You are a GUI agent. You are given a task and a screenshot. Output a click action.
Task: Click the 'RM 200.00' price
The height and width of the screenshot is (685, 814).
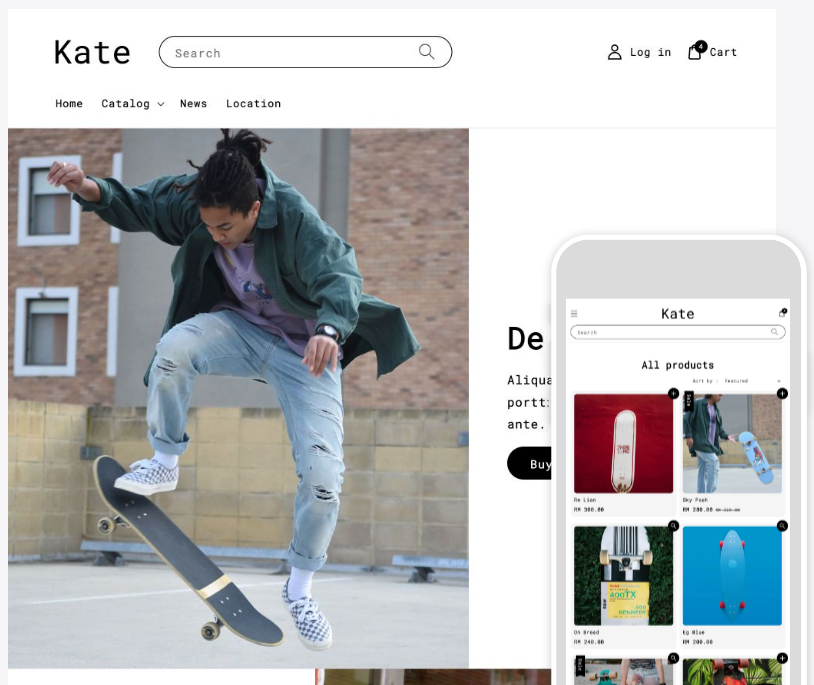[x=698, y=642]
